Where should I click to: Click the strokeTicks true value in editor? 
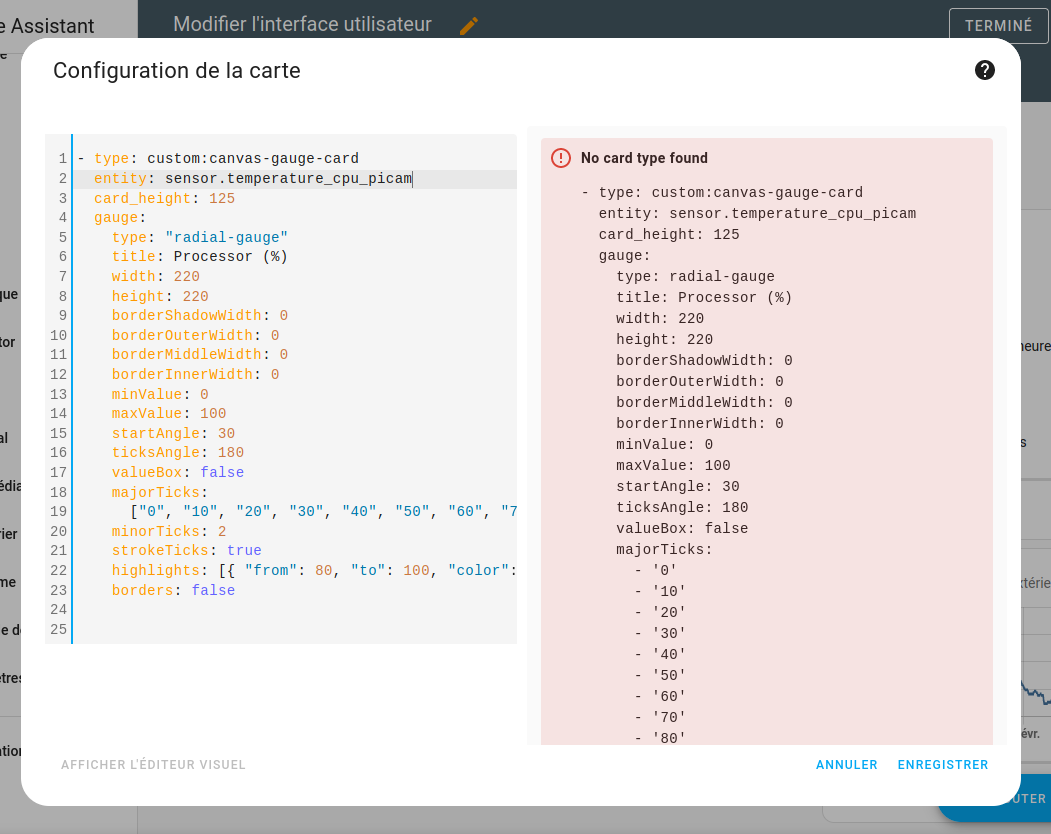pyautogui.click(x=244, y=550)
